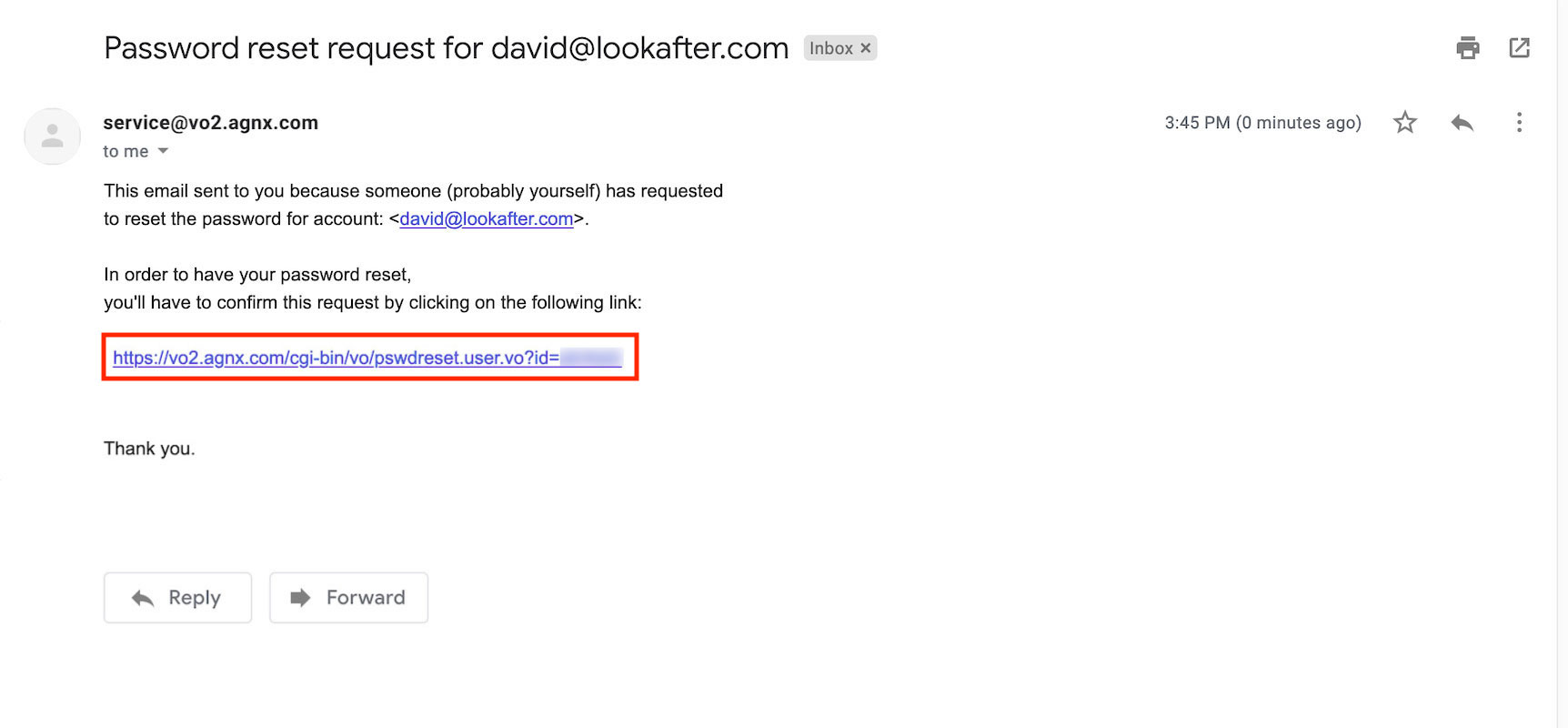The width and height of the screenshot is (1568, 728).
Task: Open the david@lookafter.com link in the body
Action: click(x=486, y=219)
